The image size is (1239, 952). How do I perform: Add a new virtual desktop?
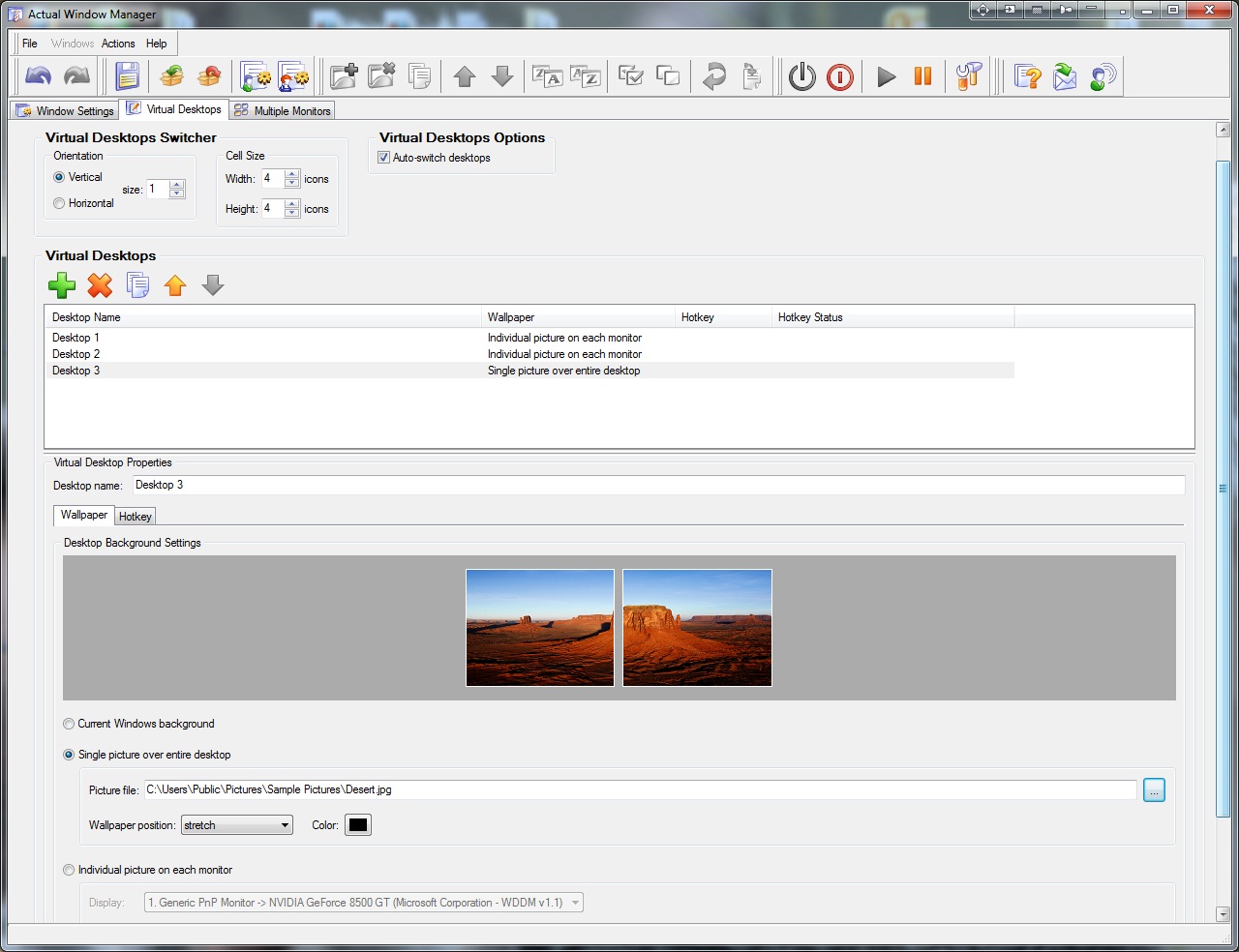[61, 285]
